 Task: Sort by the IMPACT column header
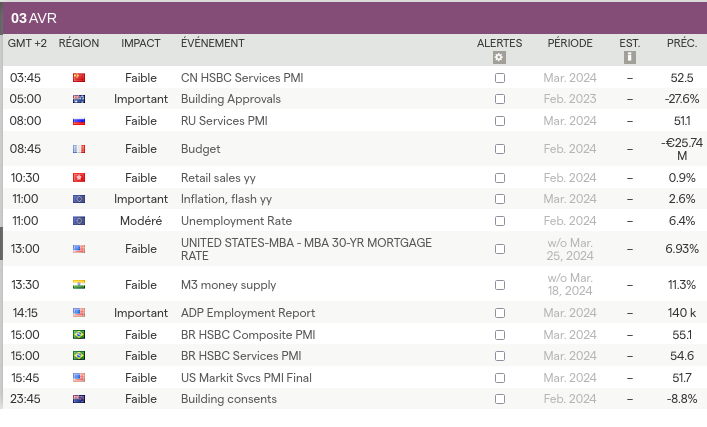coord(141,44)
